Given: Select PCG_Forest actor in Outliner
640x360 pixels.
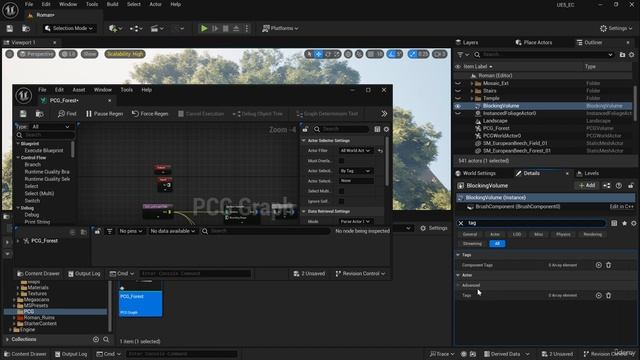Looking at the screenshot, I should click(496, 128).
